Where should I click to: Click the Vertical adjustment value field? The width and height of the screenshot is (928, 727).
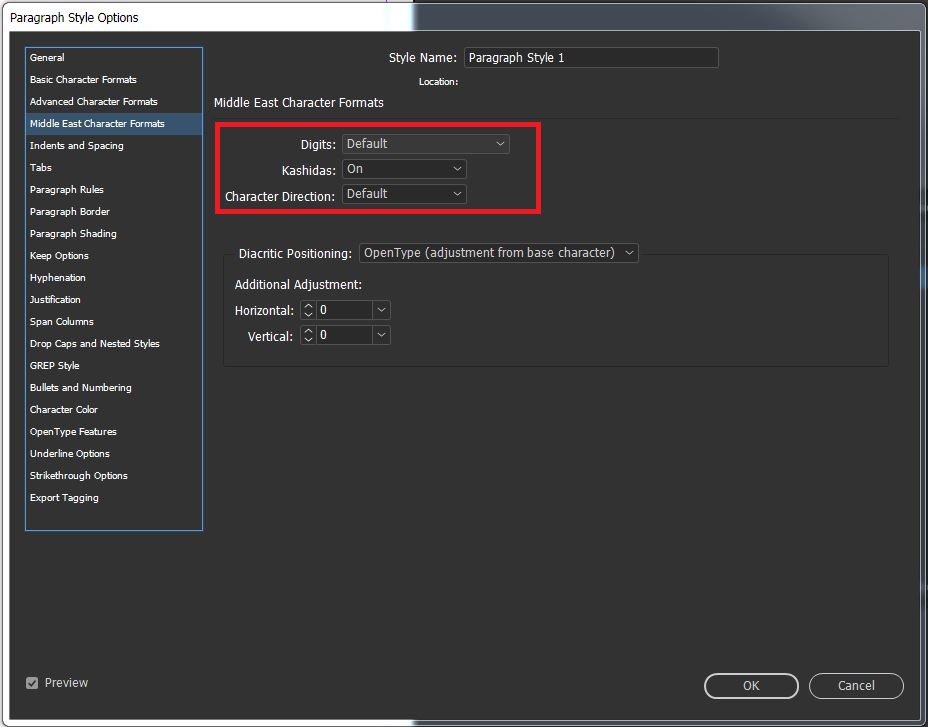click(x=344, y=335)
